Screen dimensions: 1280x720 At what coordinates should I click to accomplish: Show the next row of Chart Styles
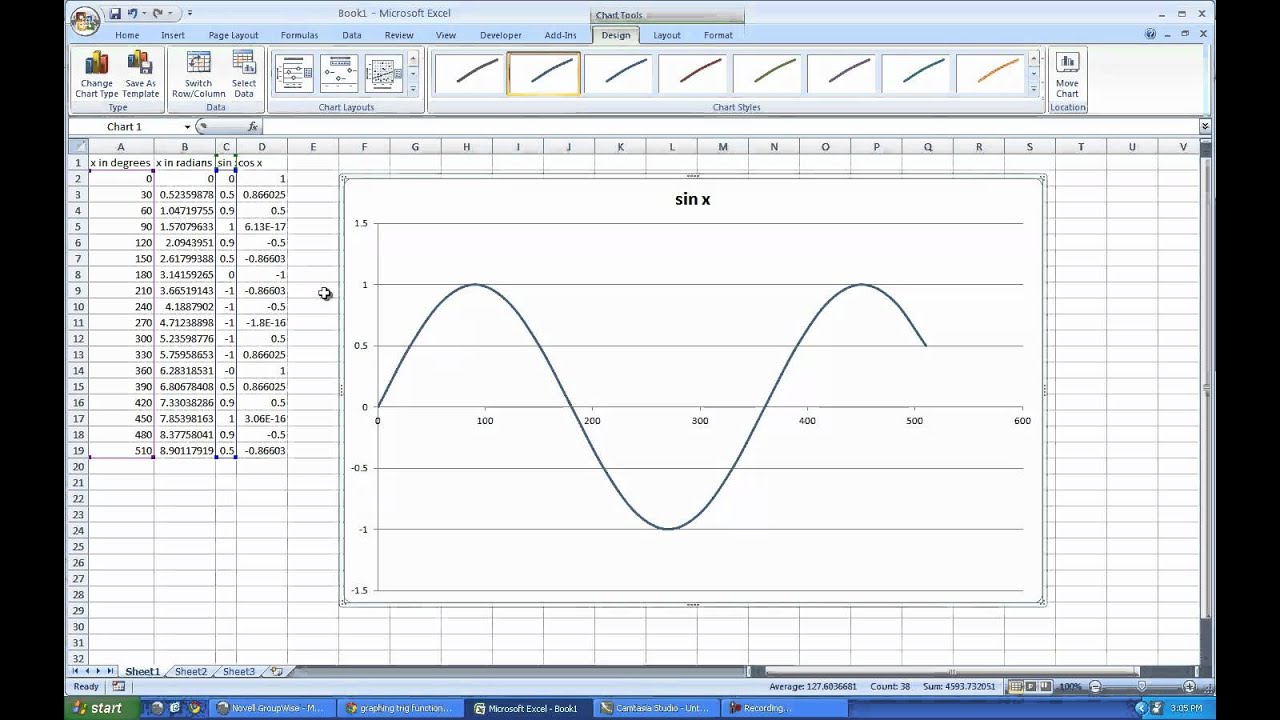1035,74
